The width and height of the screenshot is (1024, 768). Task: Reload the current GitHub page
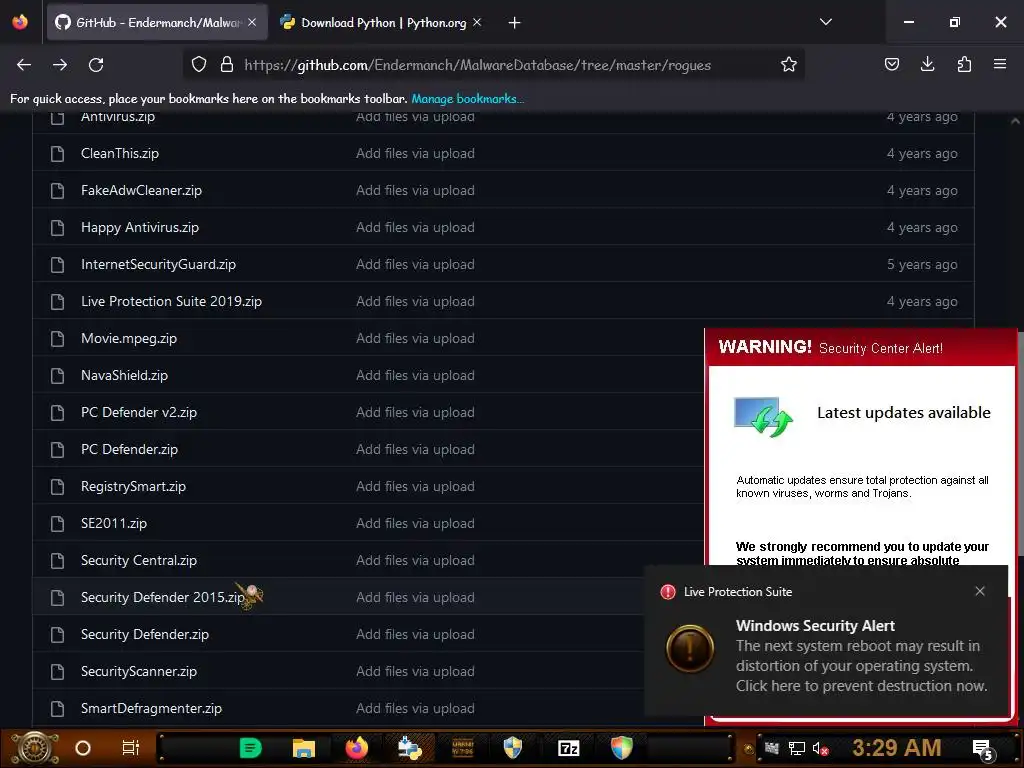96,65
